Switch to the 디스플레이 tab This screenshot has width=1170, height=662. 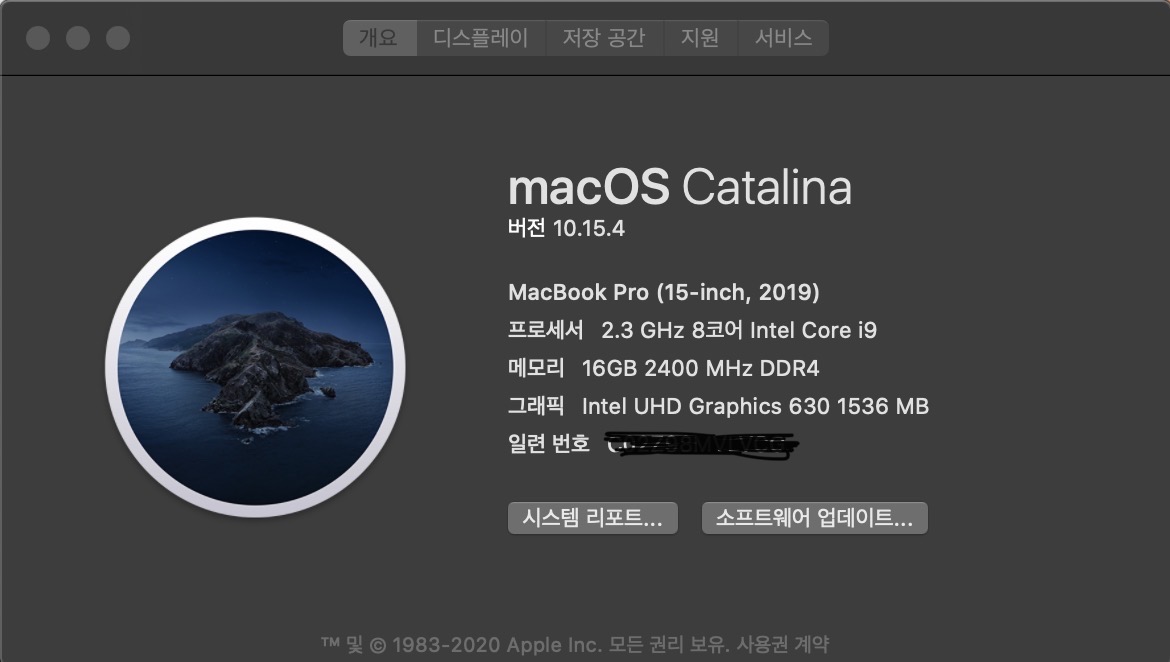(x=480, y=38)
